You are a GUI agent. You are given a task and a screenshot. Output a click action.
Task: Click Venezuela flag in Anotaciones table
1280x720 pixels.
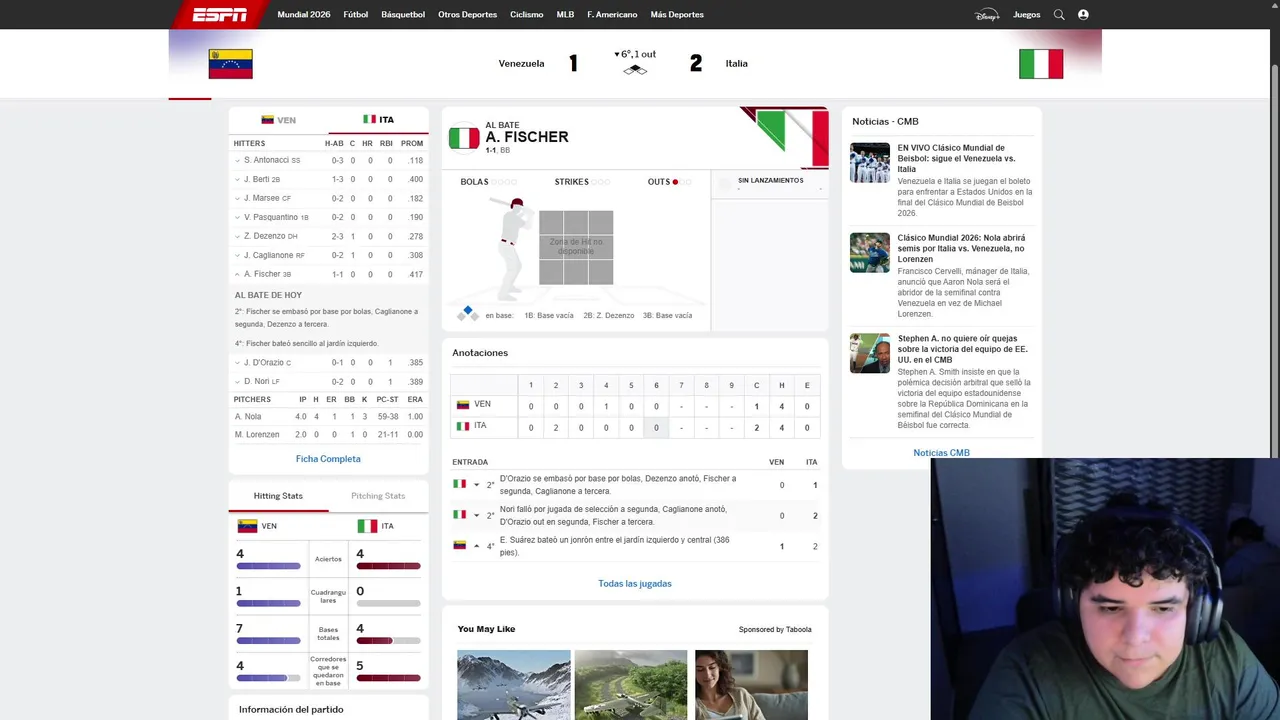[463, 405]
